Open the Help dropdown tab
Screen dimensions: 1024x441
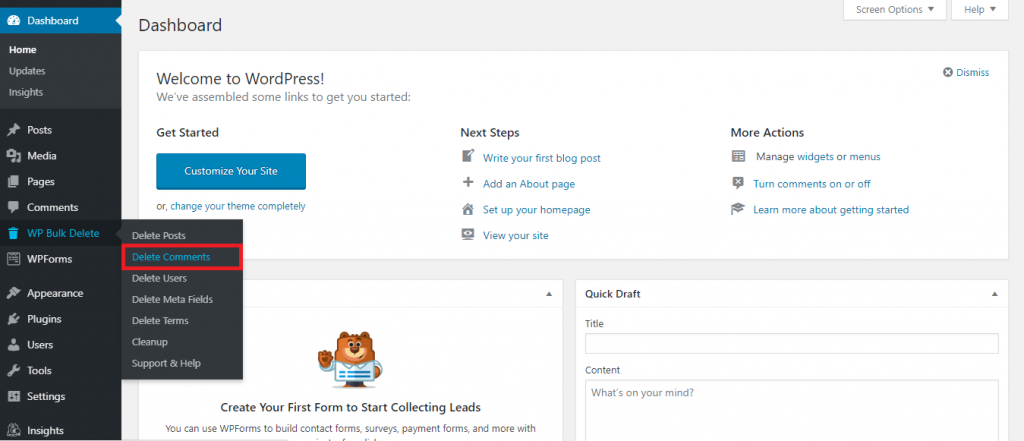coord(980,10)
